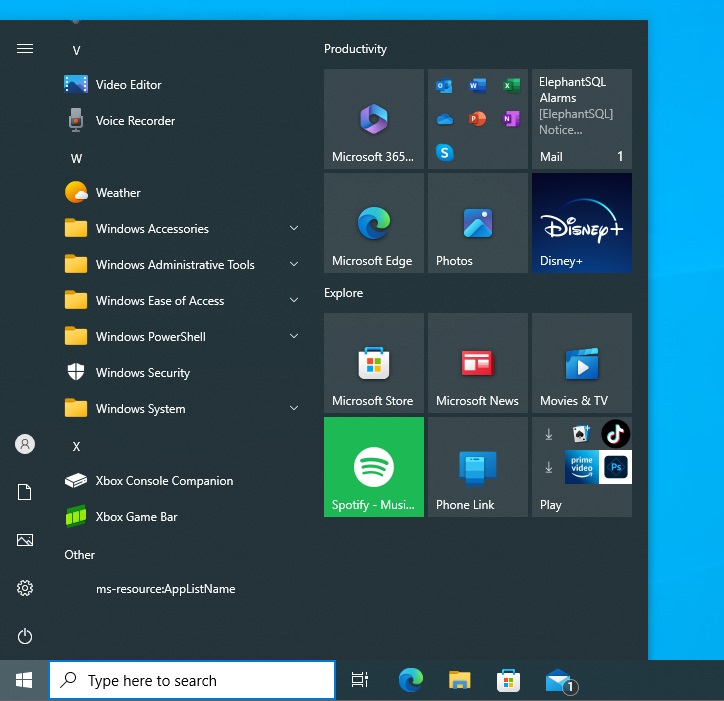Image resolution: width=724 pixels, height=701 pixels.
Task: Click the PowerPoint icon in Office tile group
Action: click(x=477, y=120)
